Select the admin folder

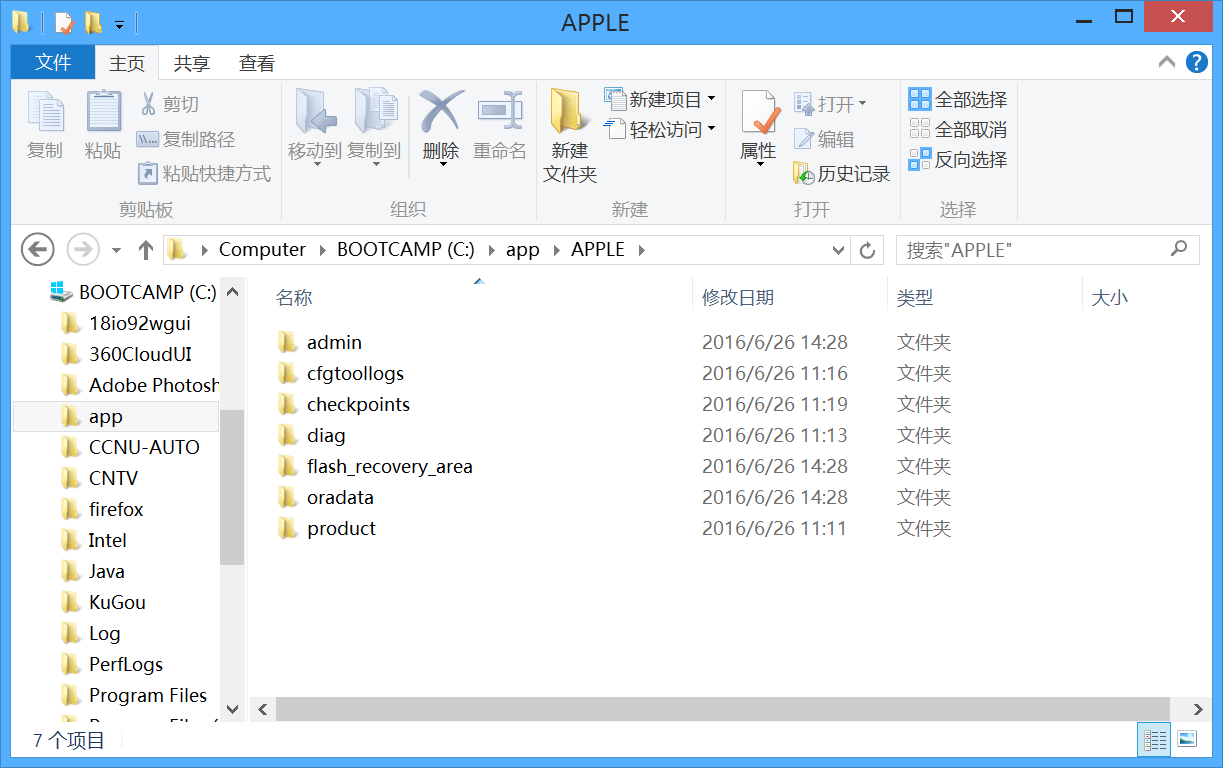coord(320,342)
